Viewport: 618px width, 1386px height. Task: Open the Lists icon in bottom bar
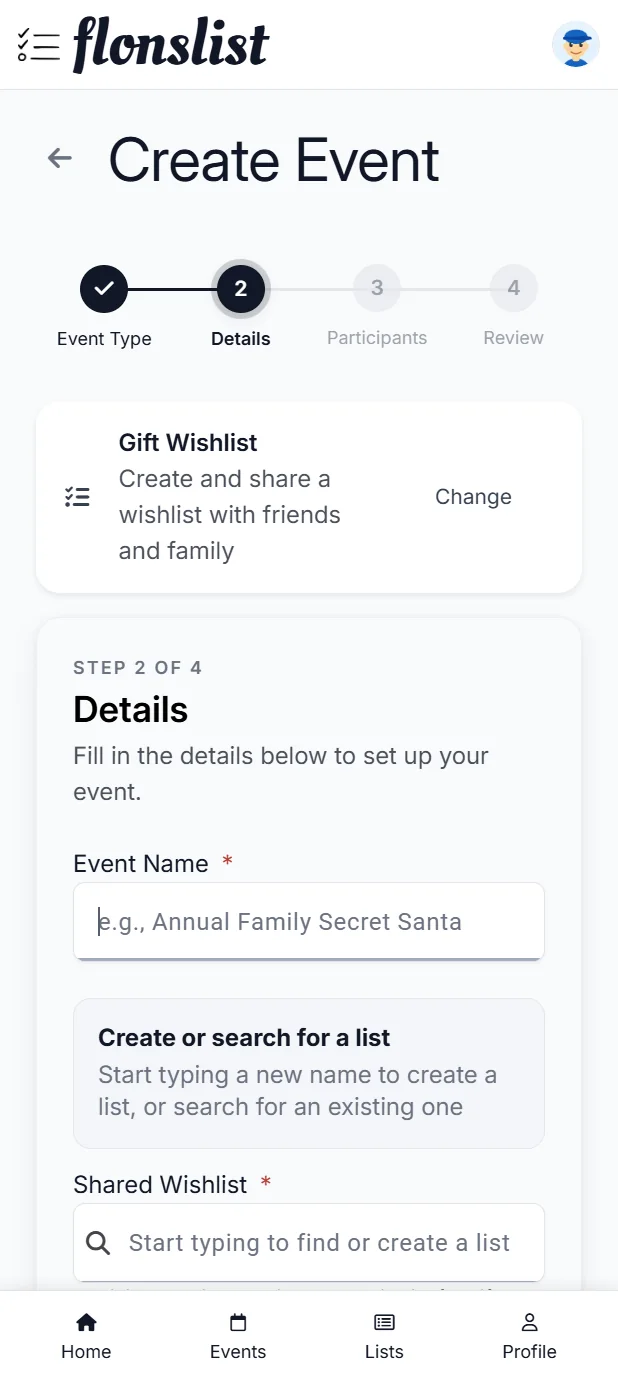pyautogui.click(x=384, y=1323)
